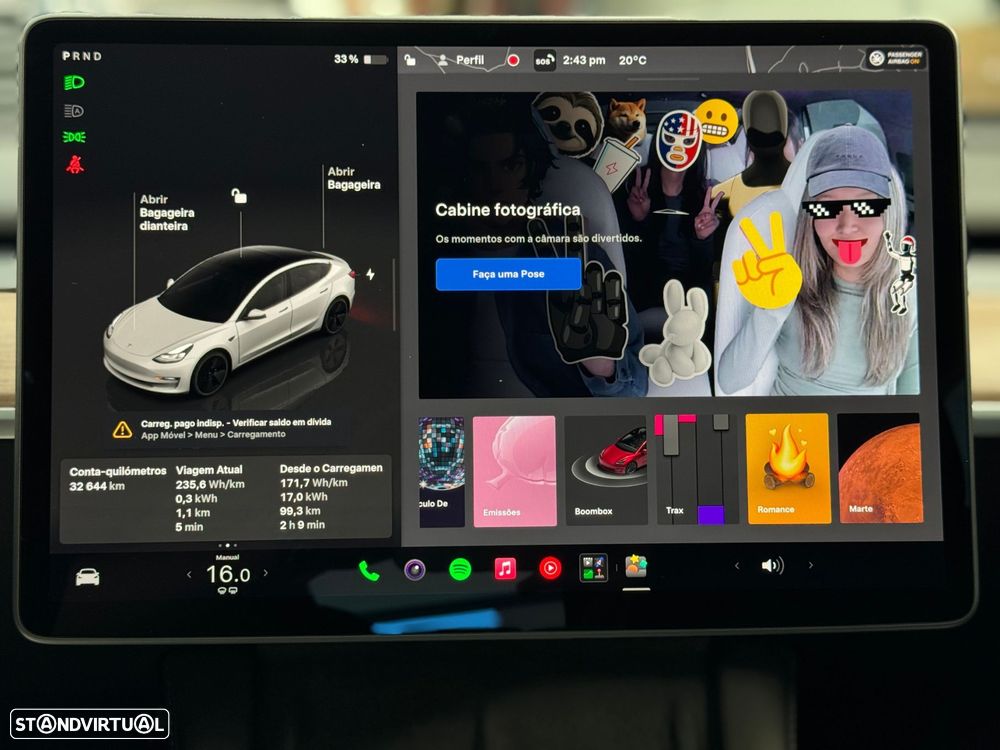Tap the Viagem Atual trip column
Screen dimensions: 1000x750
click(x=210, y=499)
